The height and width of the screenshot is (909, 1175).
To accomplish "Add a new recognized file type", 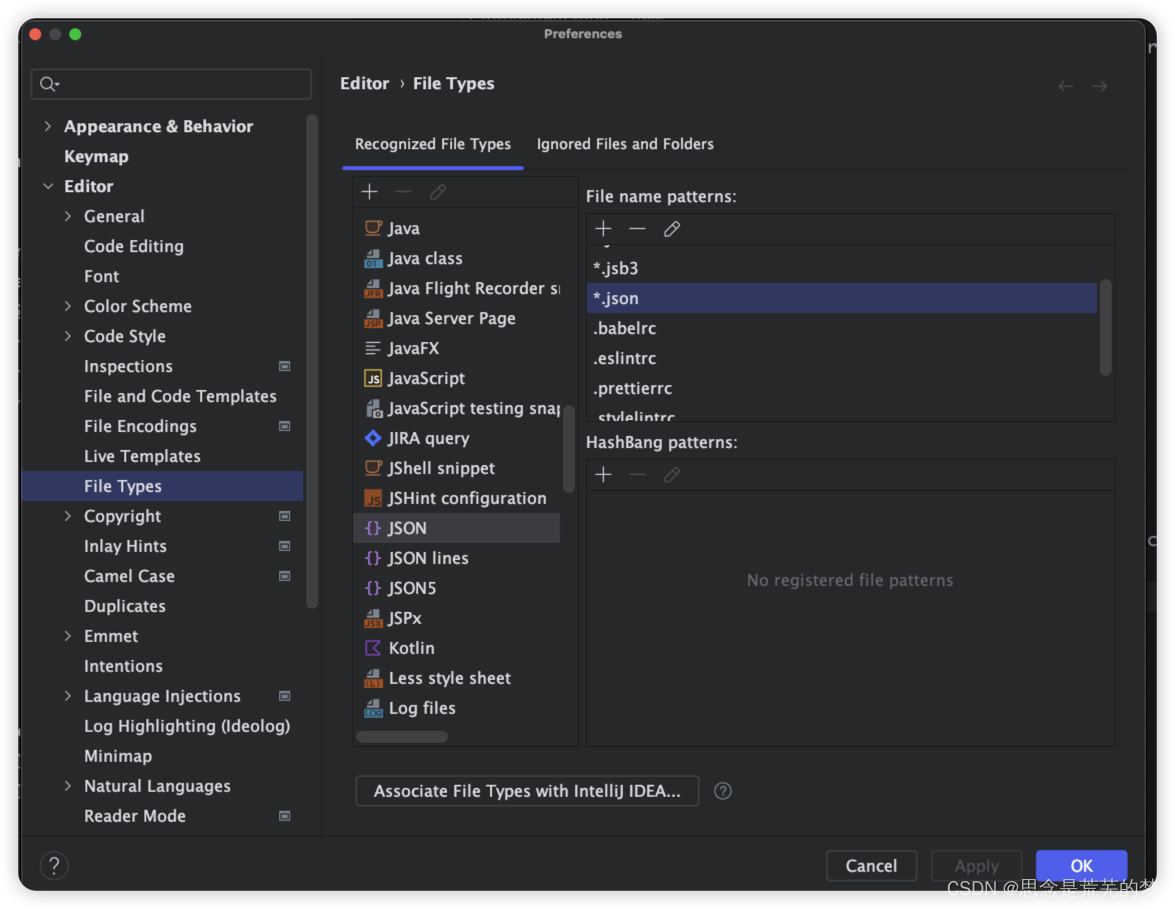I will [370, 192].
